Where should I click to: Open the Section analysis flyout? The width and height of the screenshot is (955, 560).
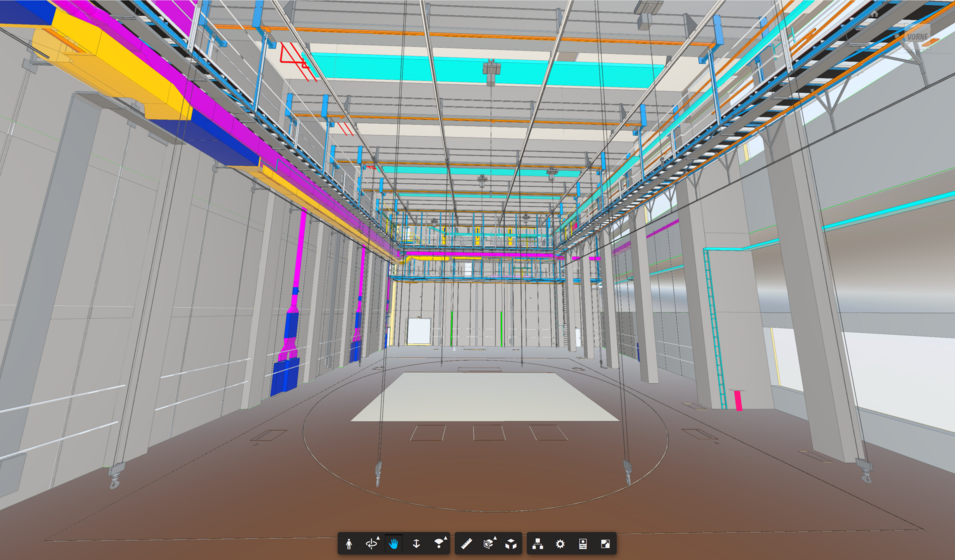[489, 544]
